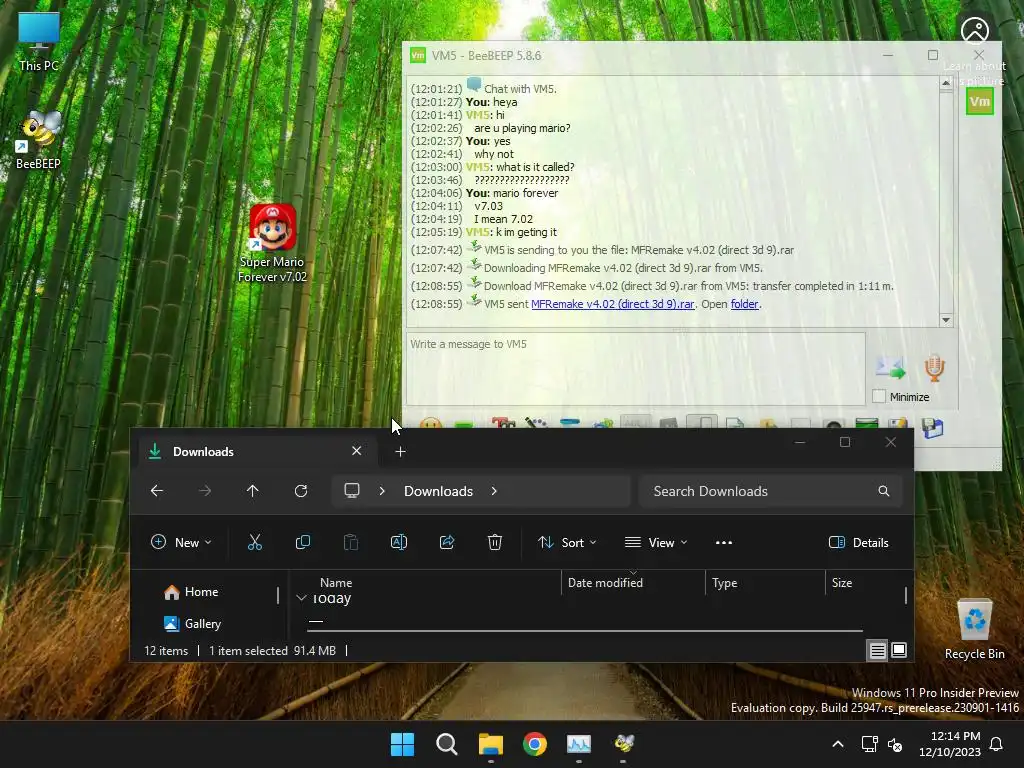Select the This PC desktop icon
1024x768 pixels.
39,41
